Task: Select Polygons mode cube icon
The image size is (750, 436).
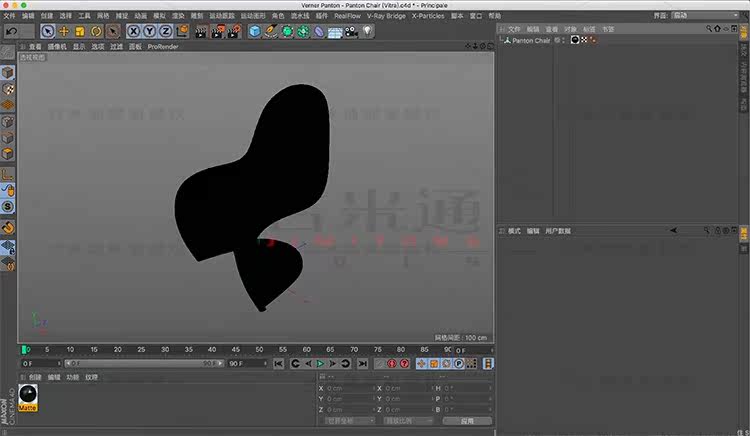Action: (8, 154)
